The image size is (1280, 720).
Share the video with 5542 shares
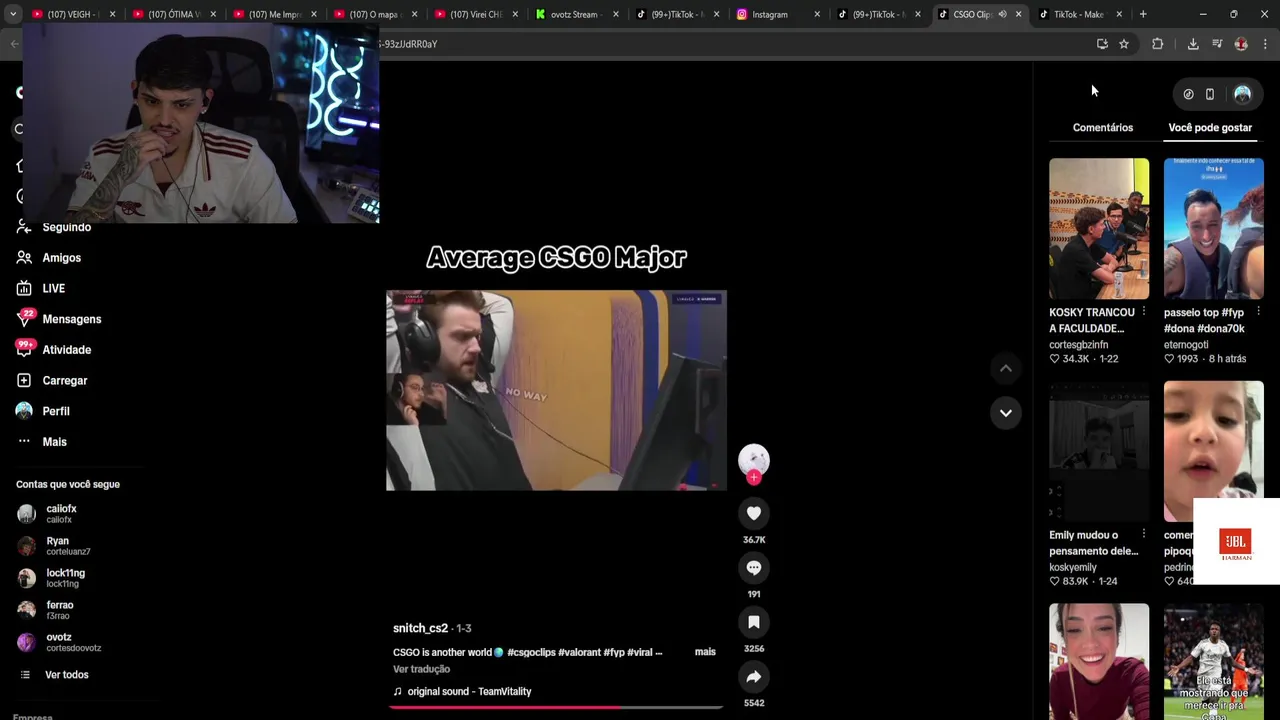pyautogui.click(x=754, y=677)
